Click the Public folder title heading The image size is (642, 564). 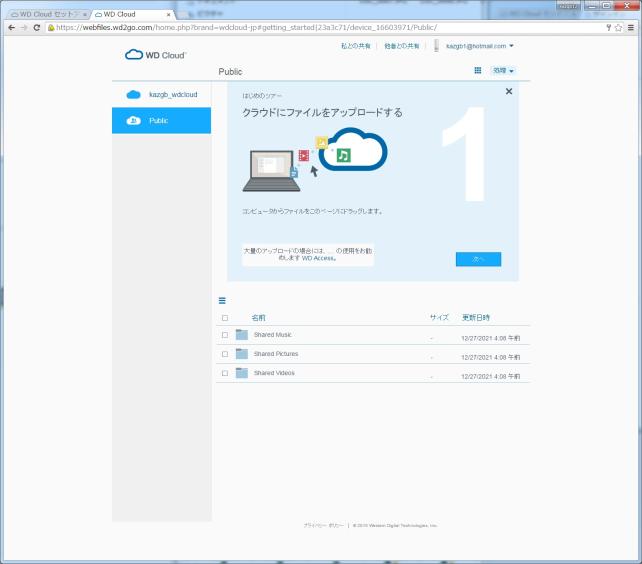click(x=230, y=72)
